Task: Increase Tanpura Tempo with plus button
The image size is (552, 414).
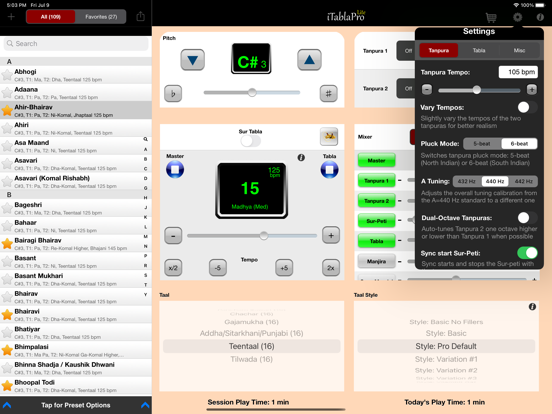Action: (532, 90)
